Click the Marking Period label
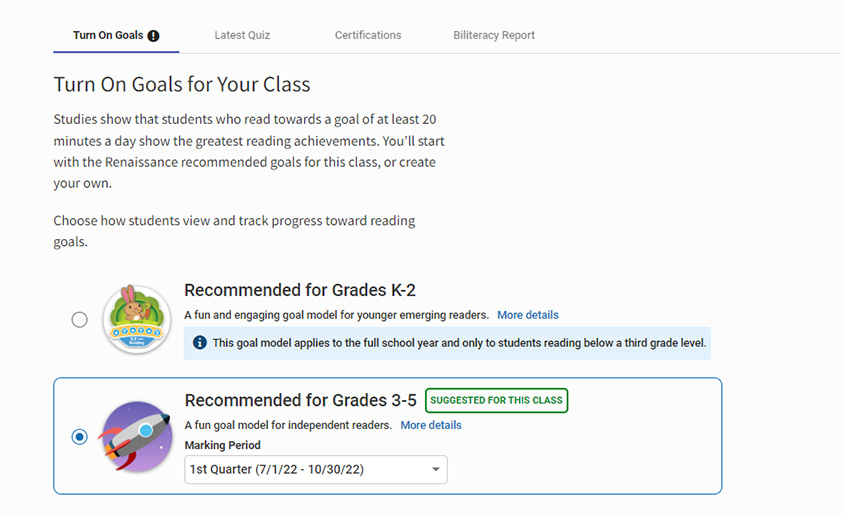Viewport: 843px width, 517px height. tap(223, 445)
